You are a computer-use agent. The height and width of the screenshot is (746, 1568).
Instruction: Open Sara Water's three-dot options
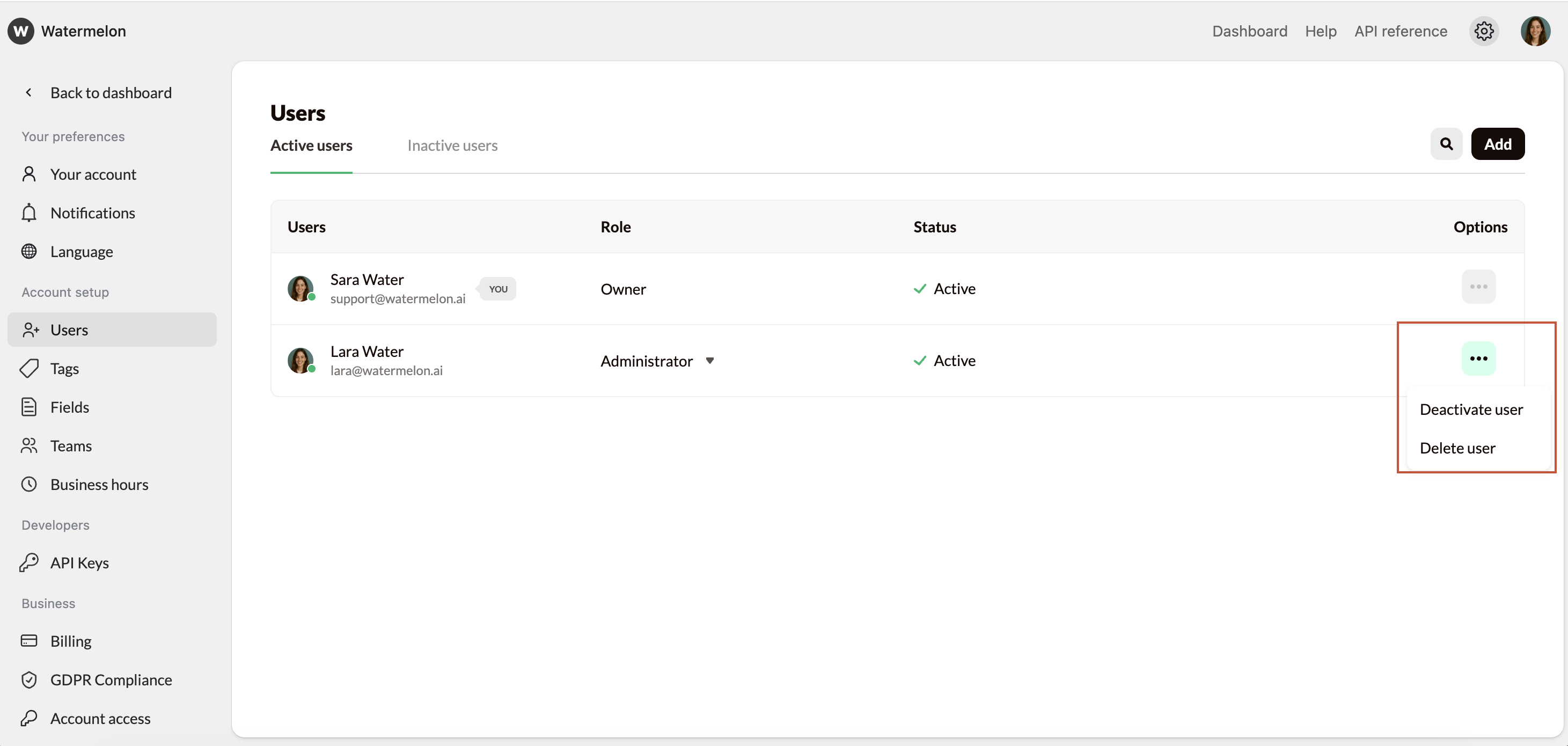(x=1478, y=287)
